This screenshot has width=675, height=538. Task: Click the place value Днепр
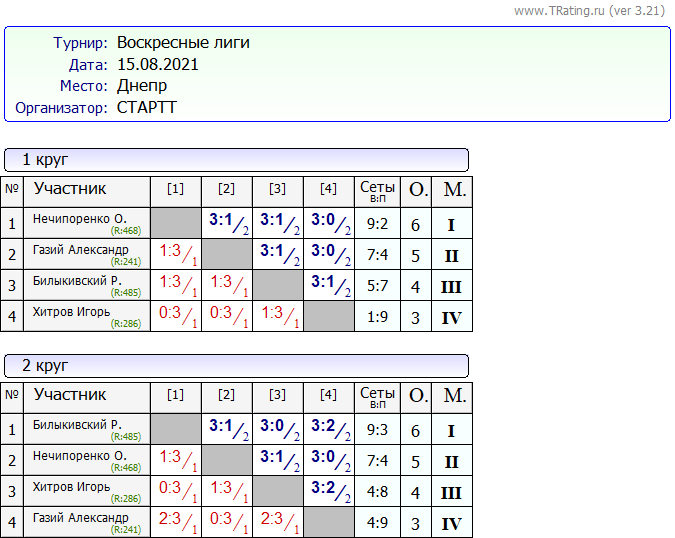tap(142, 86)
